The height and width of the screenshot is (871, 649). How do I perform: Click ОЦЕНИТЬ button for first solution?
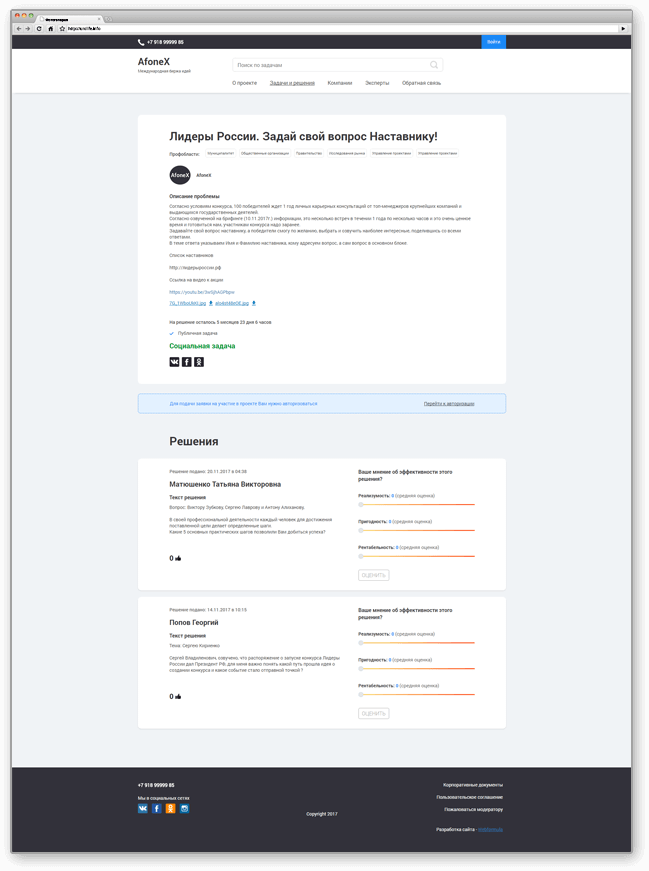coord(373,575)
